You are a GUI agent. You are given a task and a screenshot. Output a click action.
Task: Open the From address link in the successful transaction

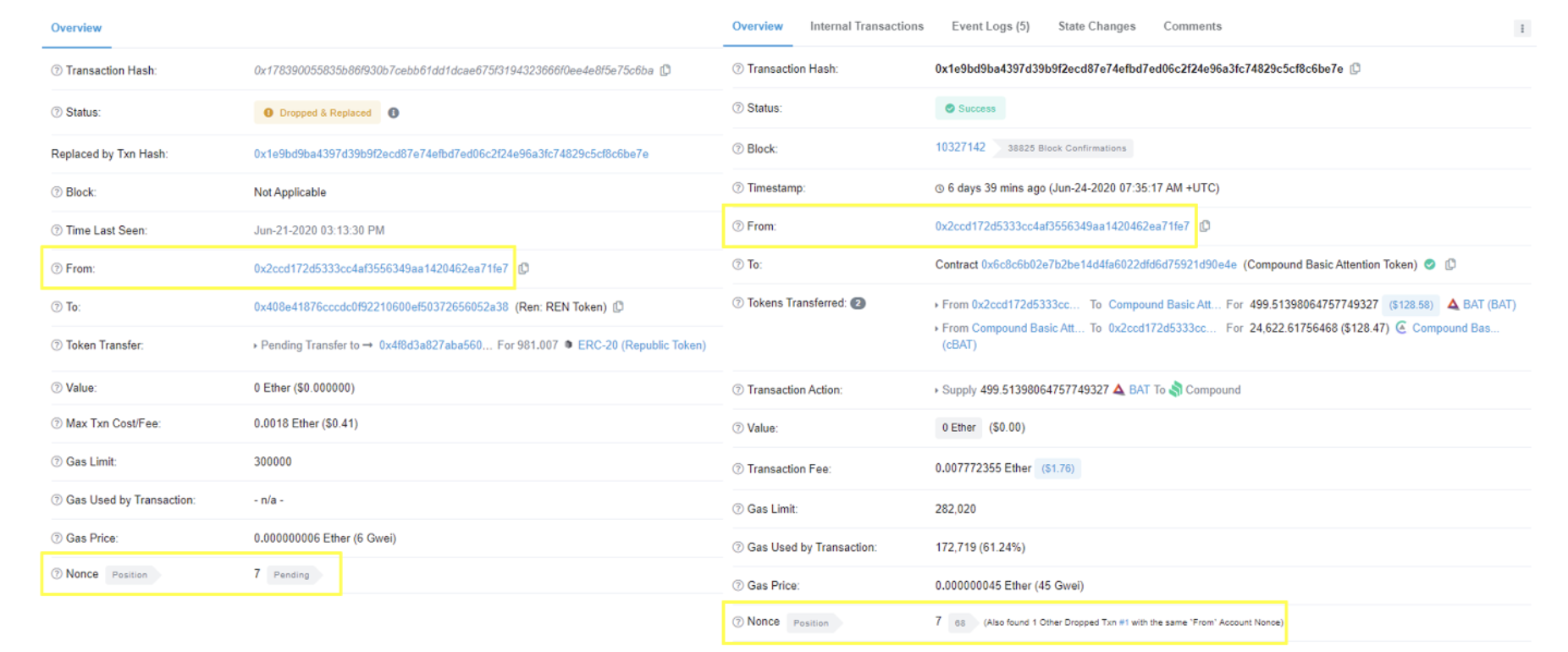point(1062,226)
